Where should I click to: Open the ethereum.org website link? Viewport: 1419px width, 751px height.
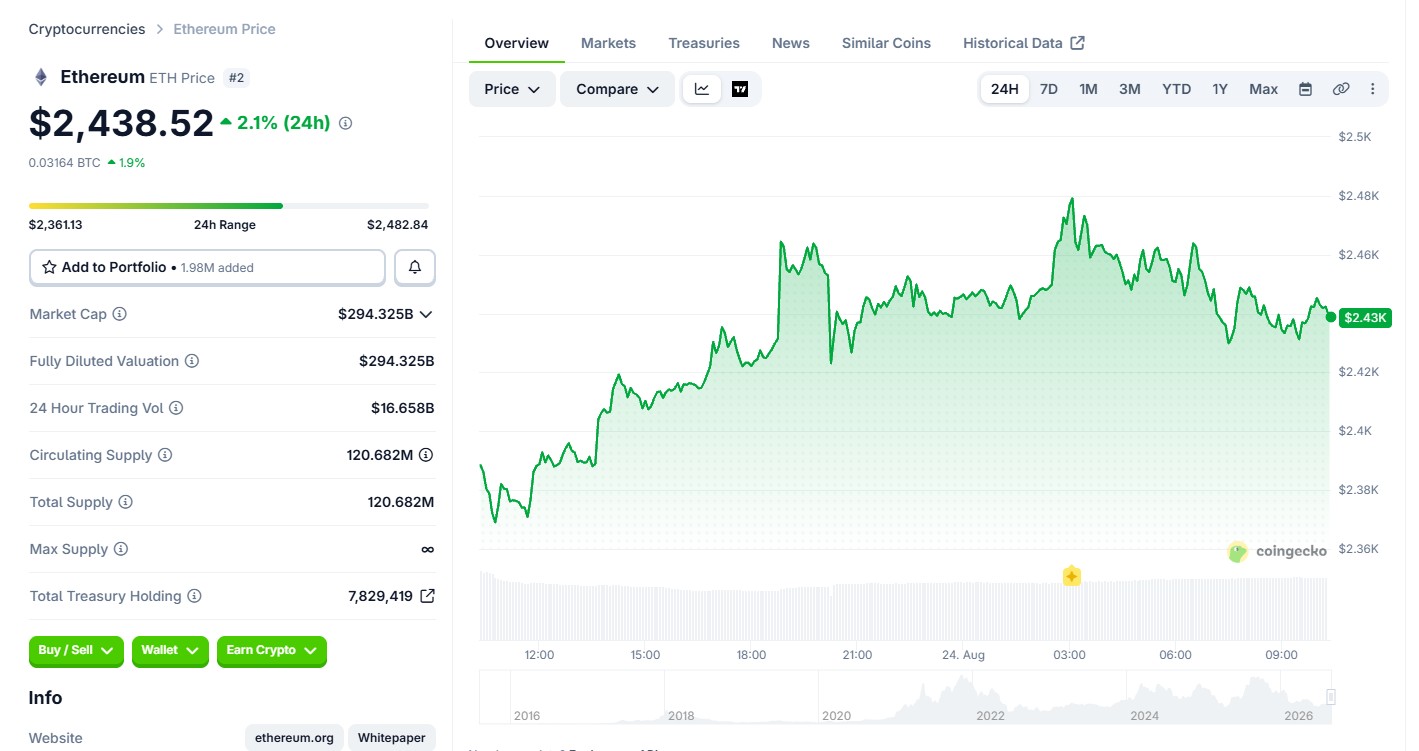click(294, 738)
